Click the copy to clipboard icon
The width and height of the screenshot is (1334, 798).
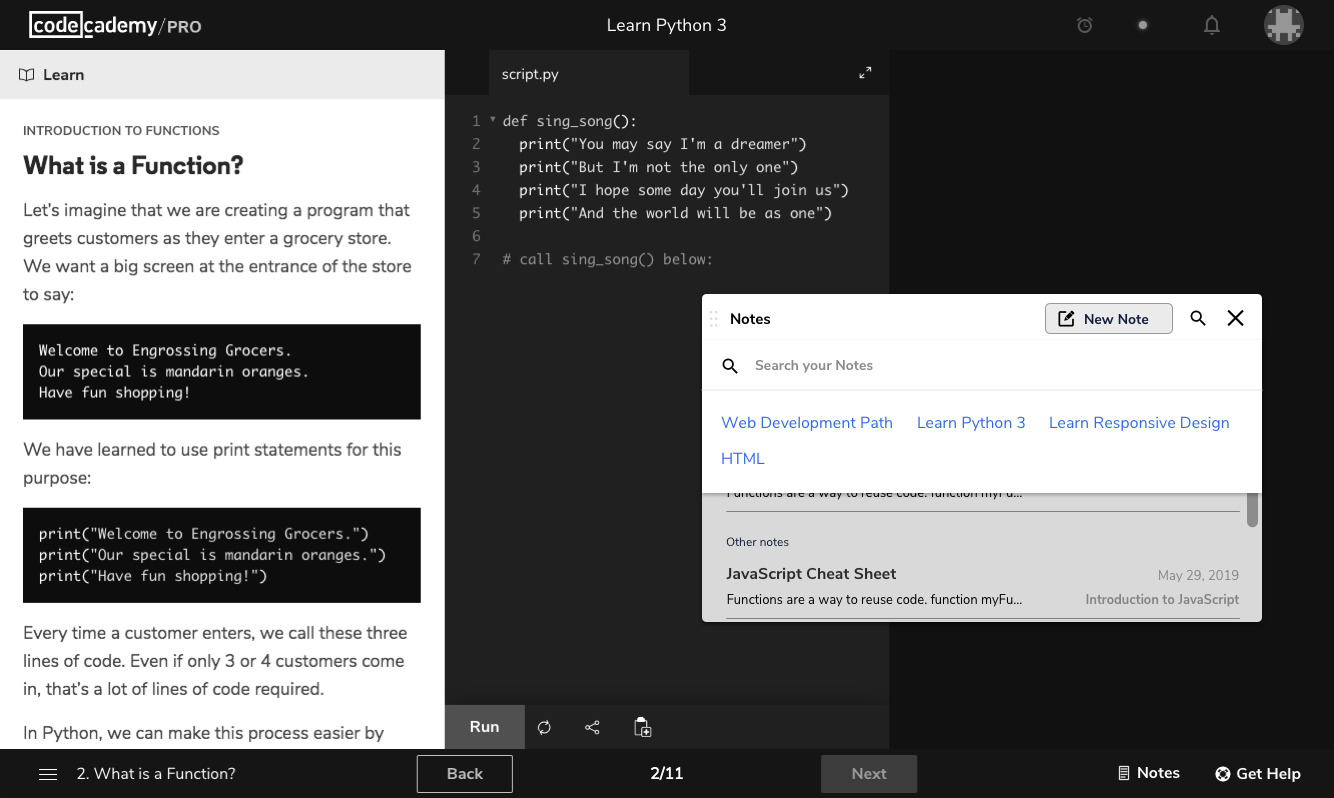coord(643,727)
